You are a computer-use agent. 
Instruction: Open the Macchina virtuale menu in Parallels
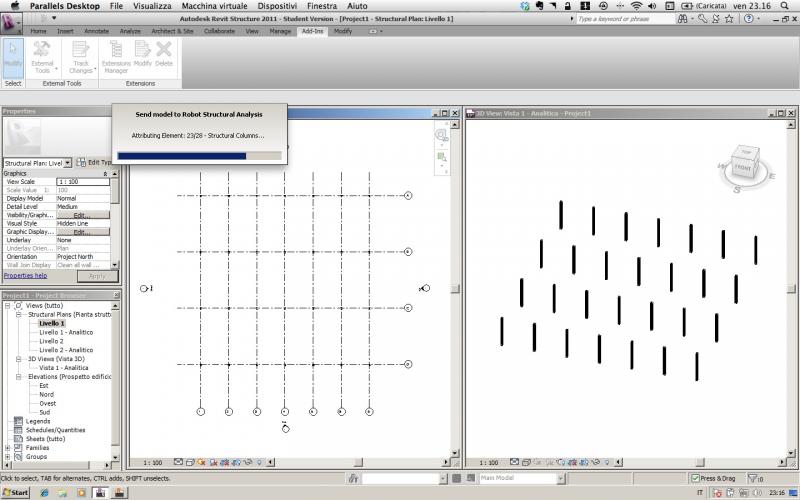click(x=214, y=6)
